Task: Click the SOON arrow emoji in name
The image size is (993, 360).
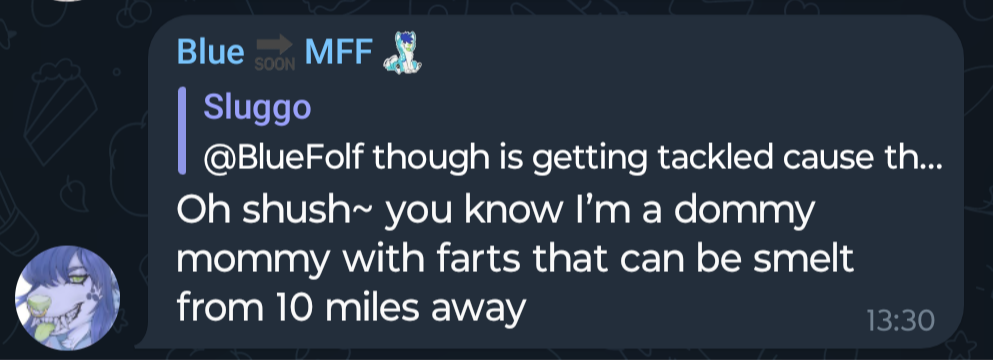Action: (274, 53)
